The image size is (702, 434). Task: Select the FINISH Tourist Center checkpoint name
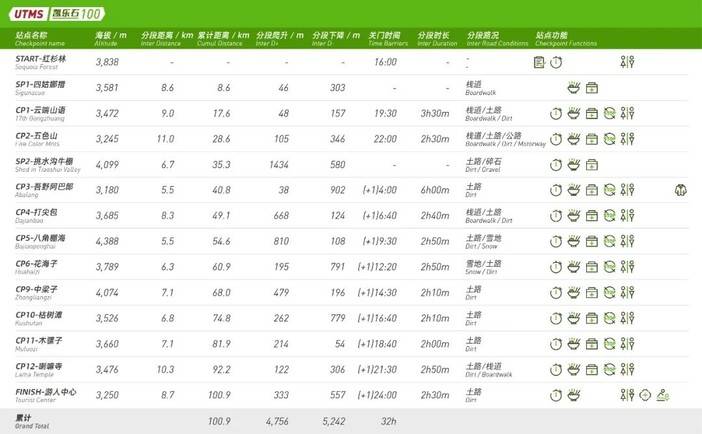pyautogui.click(x=47, y=394)
